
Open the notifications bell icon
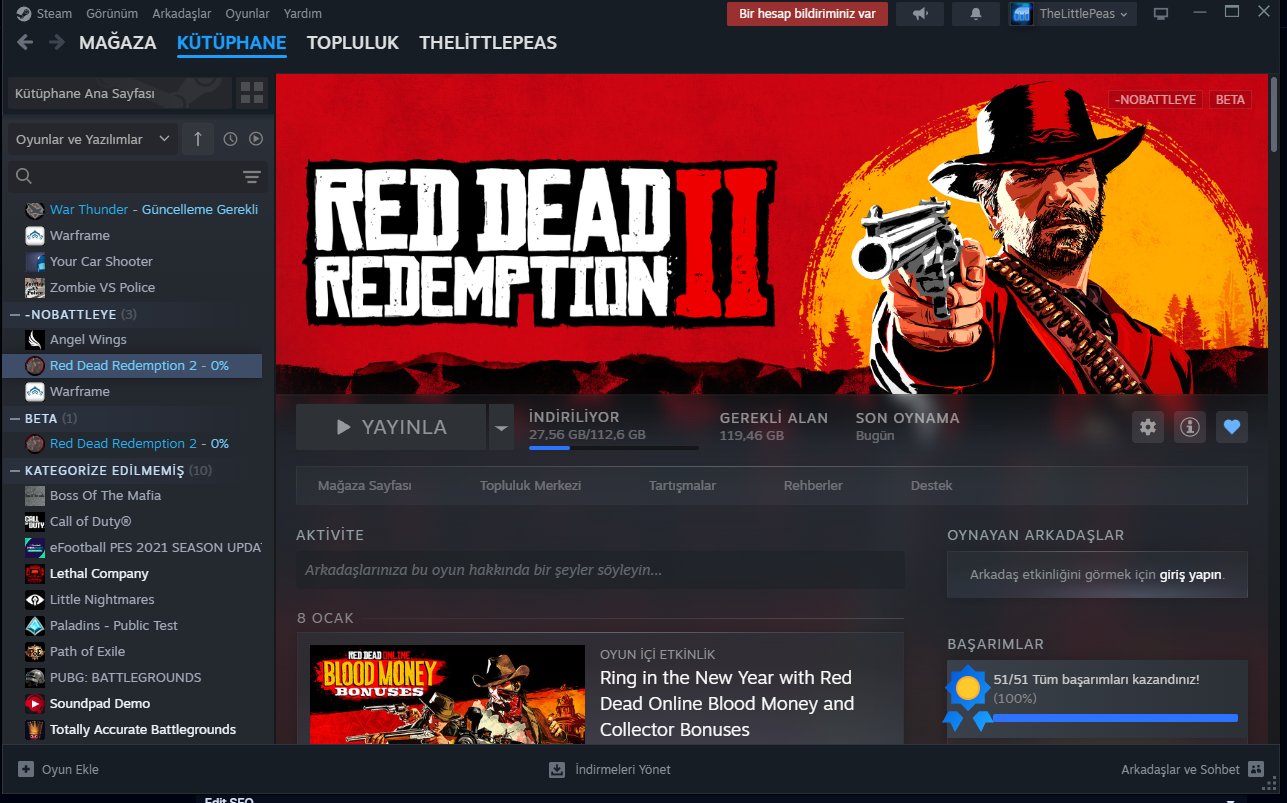tap(976, 14)
